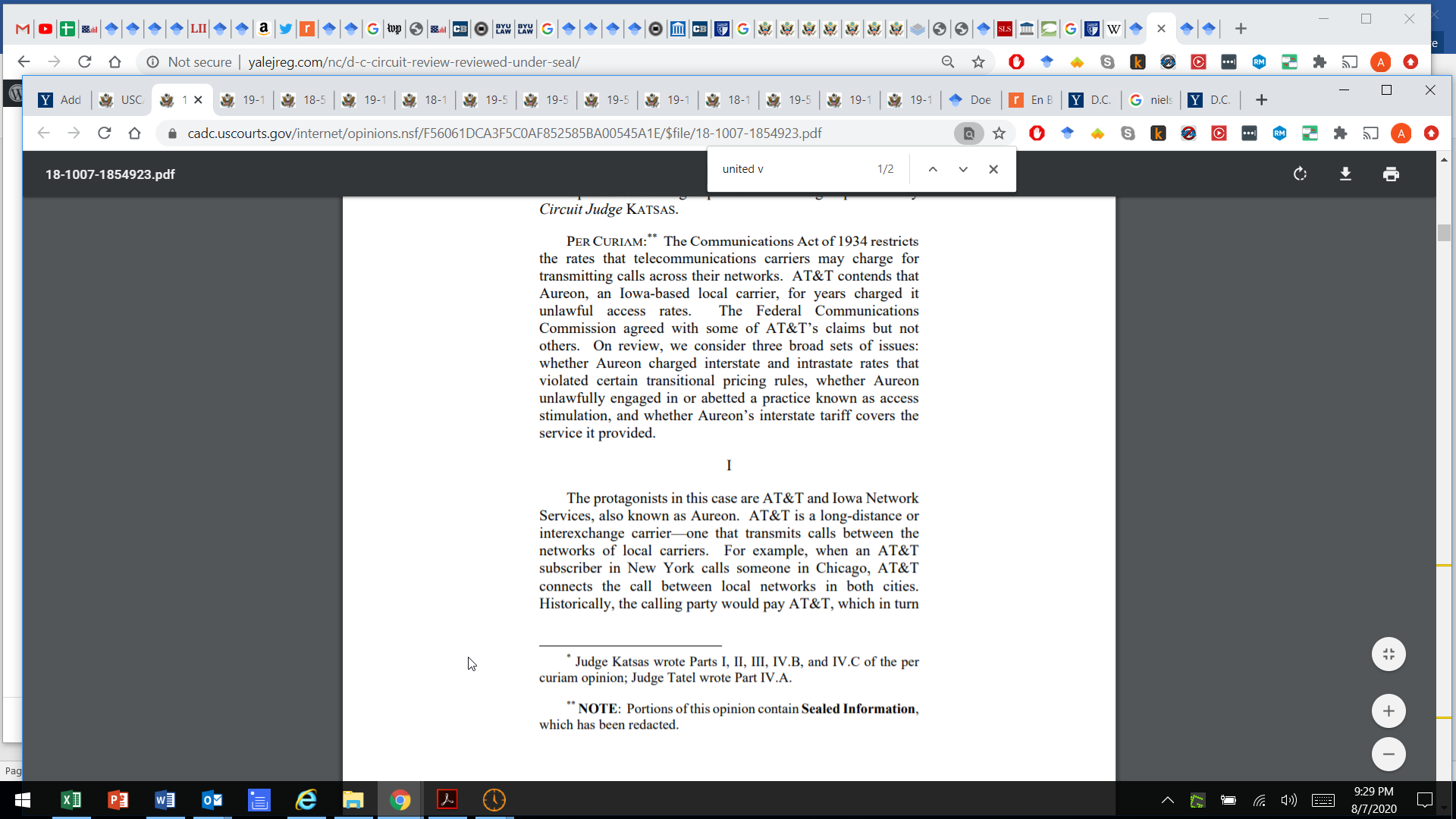This screenshot has width=1456, height=819.
Task: Open Windows Start menu
Action: point(23,800)
